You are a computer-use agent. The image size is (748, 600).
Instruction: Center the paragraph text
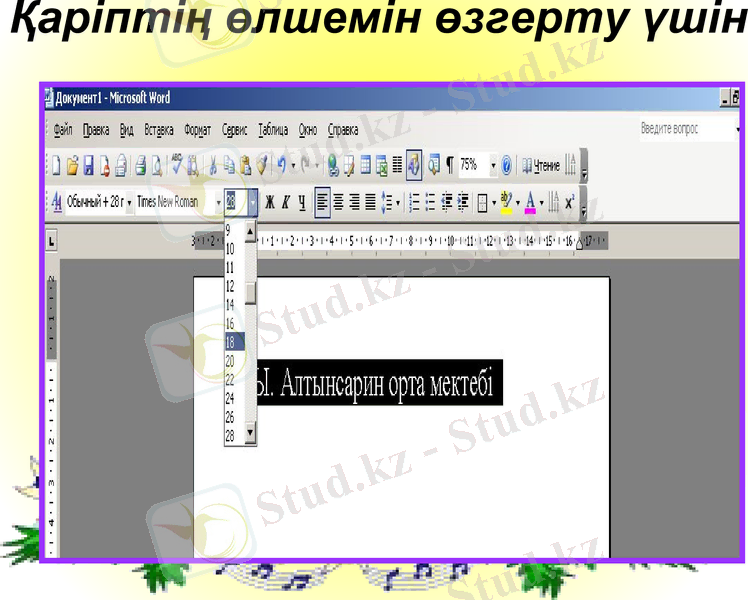tap(338, 203)
